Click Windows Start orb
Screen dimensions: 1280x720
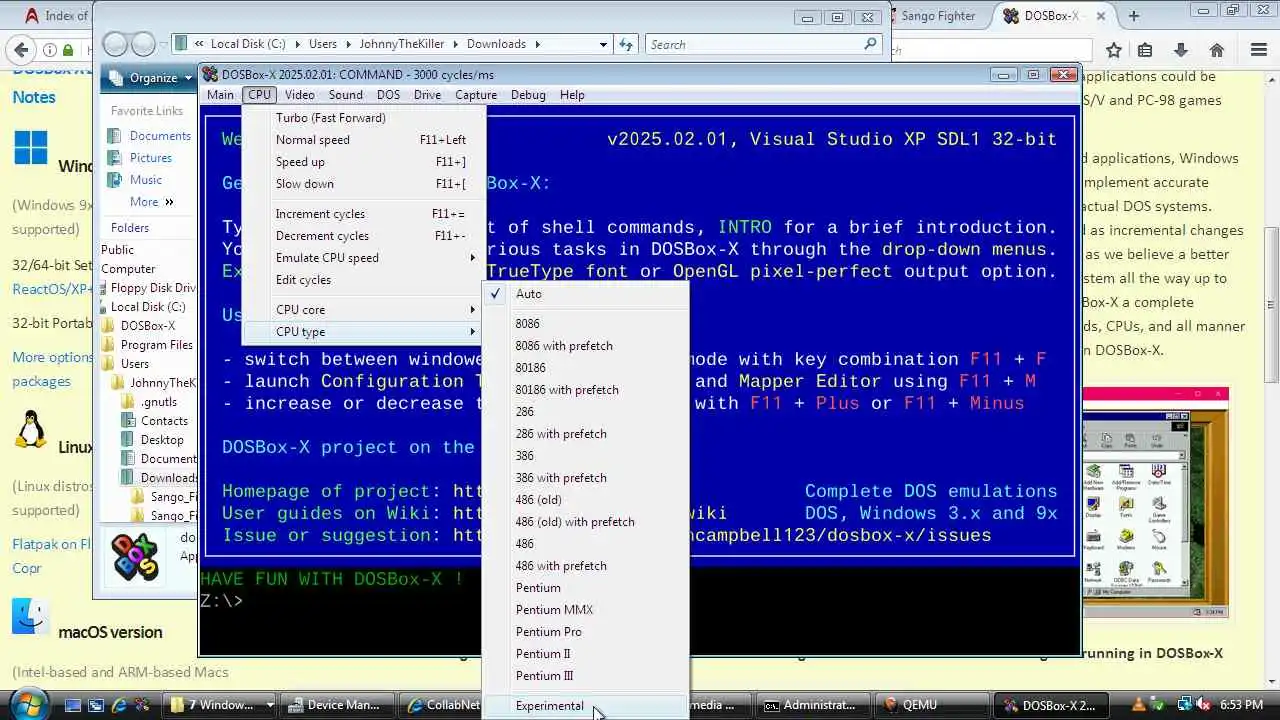[27, 703]
